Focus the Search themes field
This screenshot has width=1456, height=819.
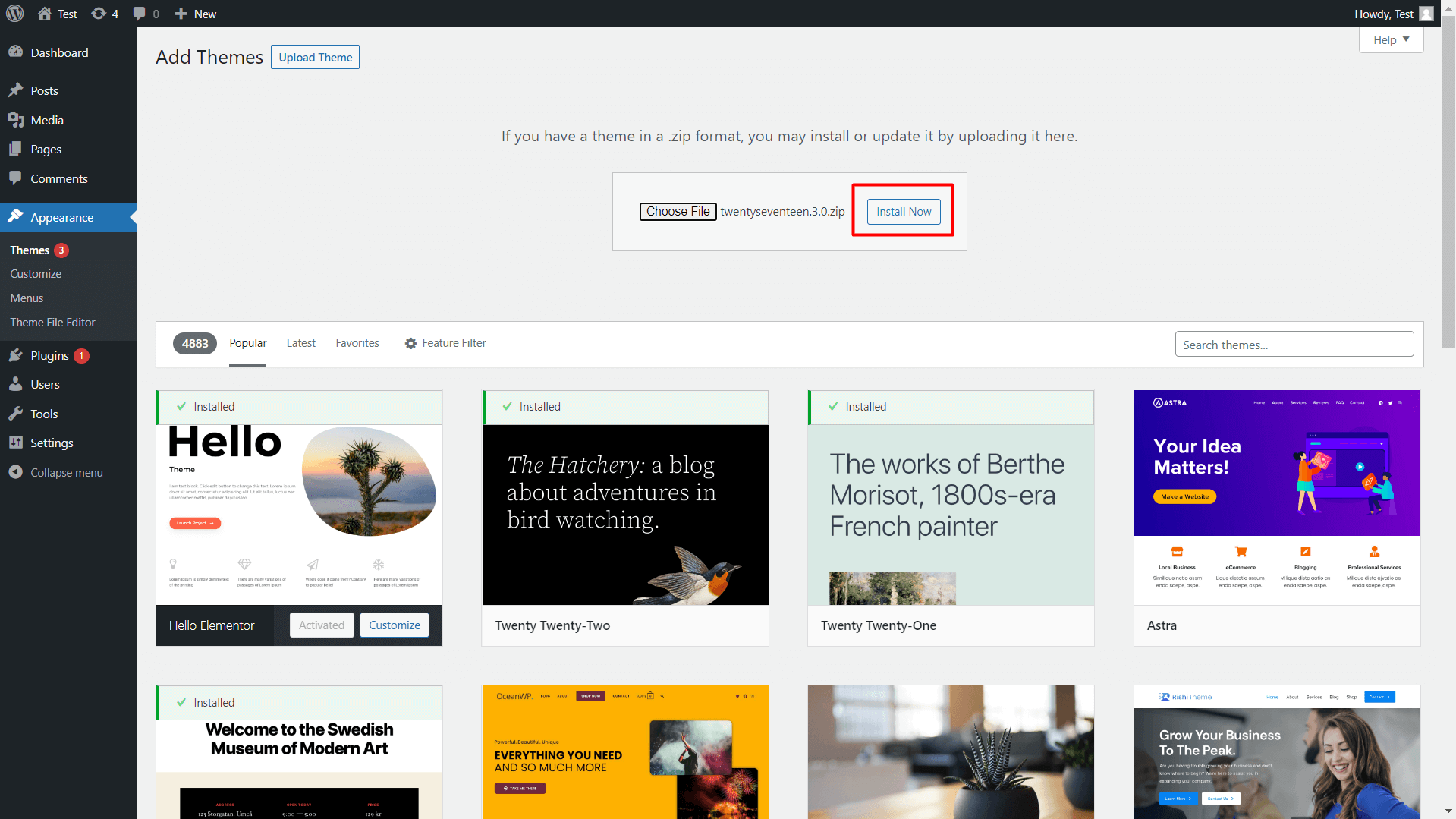tap(1294, 344)
